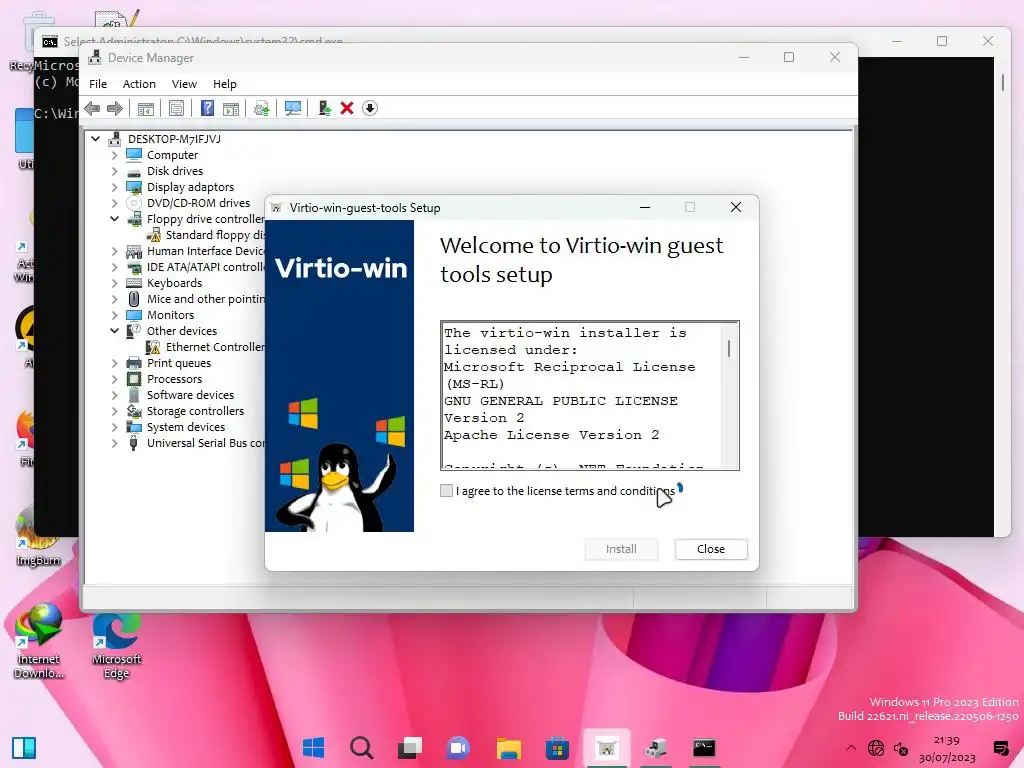Viewport: 1024px width, 768px height.
Task: Open the Action menu in Device Manager
Action: point(139,84)
